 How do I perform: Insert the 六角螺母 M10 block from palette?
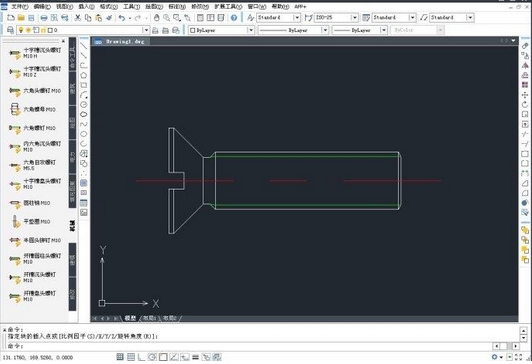pyautogui.click(x=33, y=109)
